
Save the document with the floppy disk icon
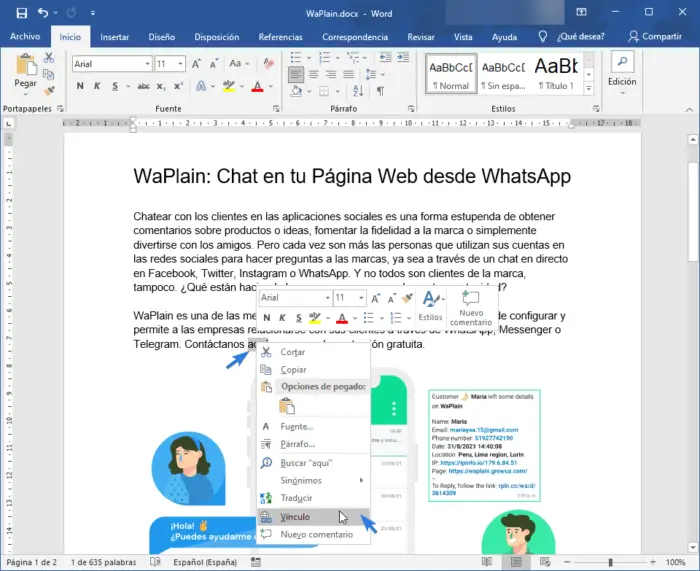[21, 13]
